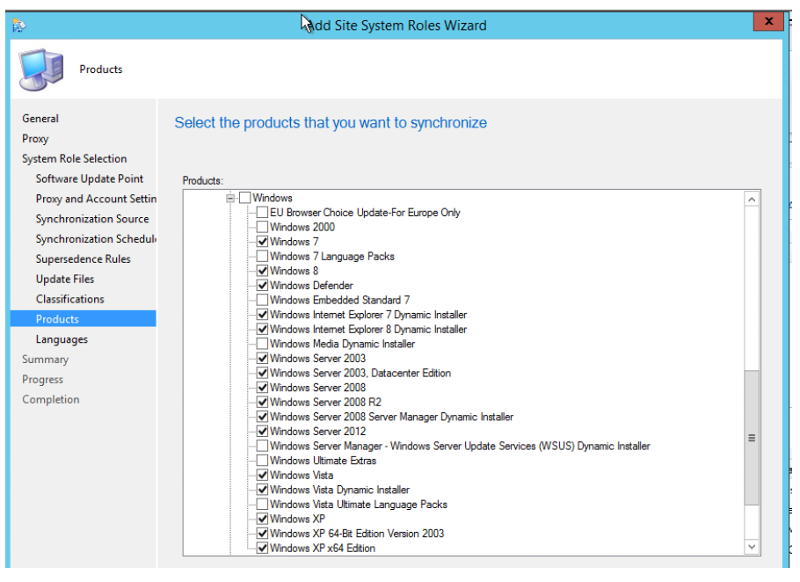The height and width of the screenshot is (582, 800).
Task: Click the scrollbar down arrow
Action: 752,547
